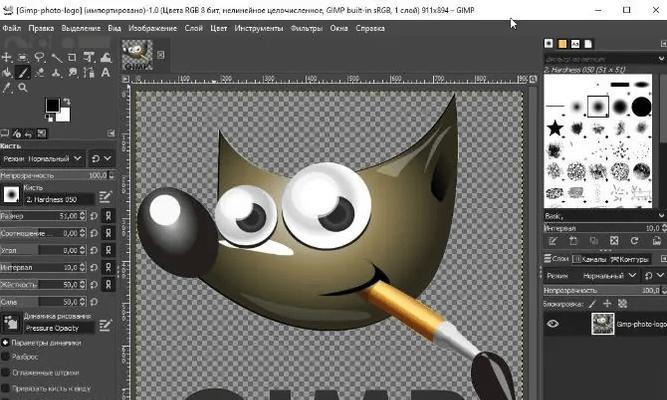The width and height of the screenshot is (667, 400).
Task: Open the brush editor from tool options
Action: (x=105, y=197)
